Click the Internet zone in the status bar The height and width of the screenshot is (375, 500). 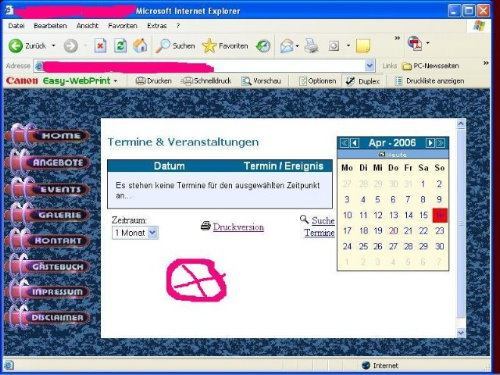[x=380, y=366]
